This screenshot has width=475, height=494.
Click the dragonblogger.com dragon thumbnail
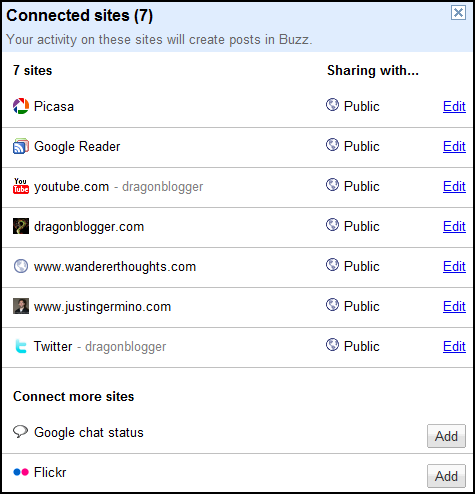21,226
